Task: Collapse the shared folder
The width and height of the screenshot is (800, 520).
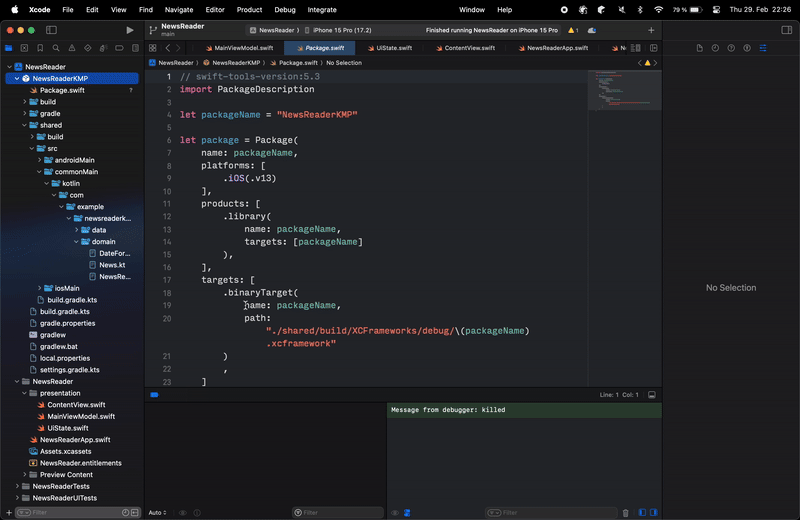Action: (24, 125)
